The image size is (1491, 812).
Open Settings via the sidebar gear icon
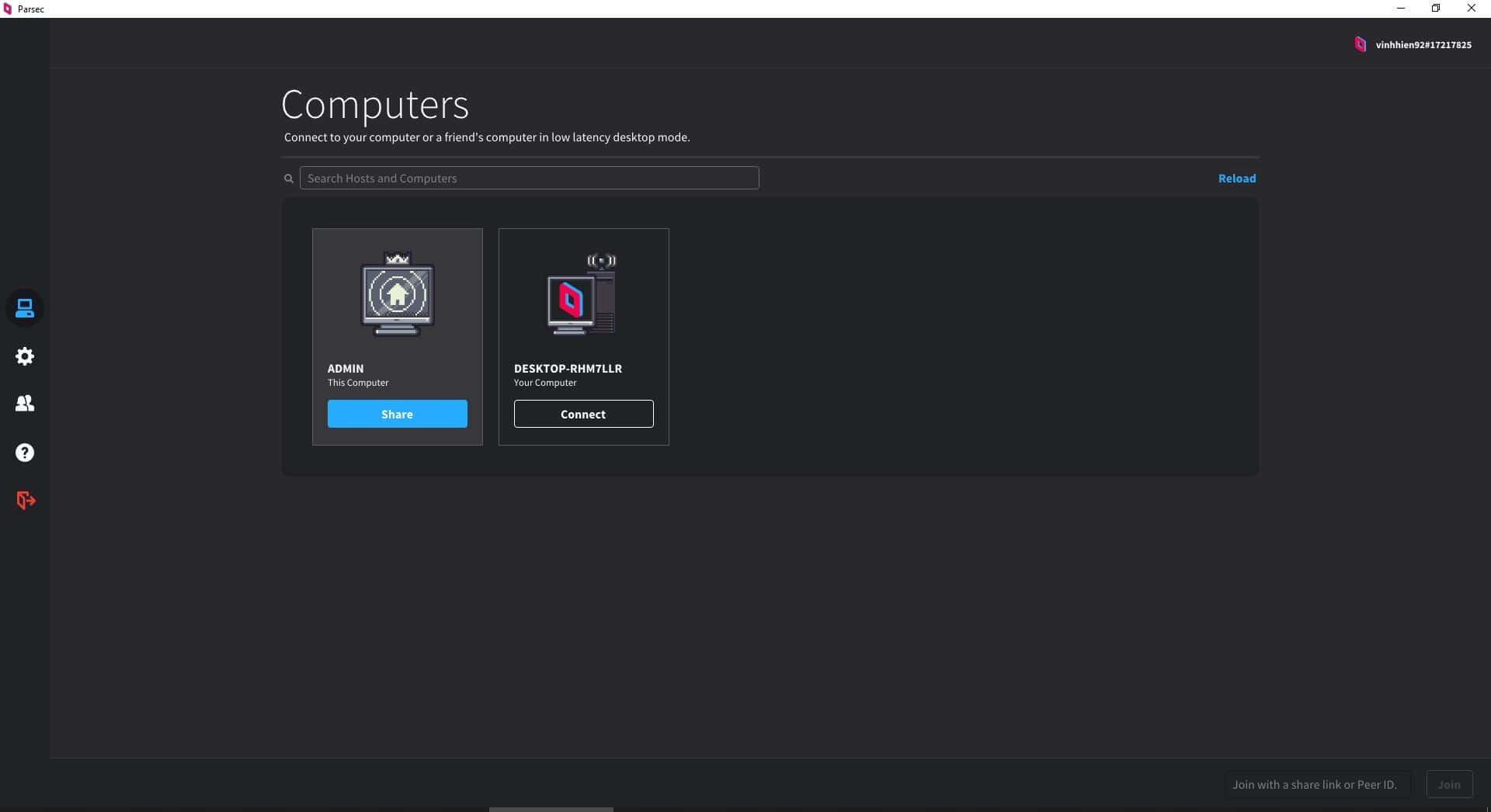(x=25, y=356)
